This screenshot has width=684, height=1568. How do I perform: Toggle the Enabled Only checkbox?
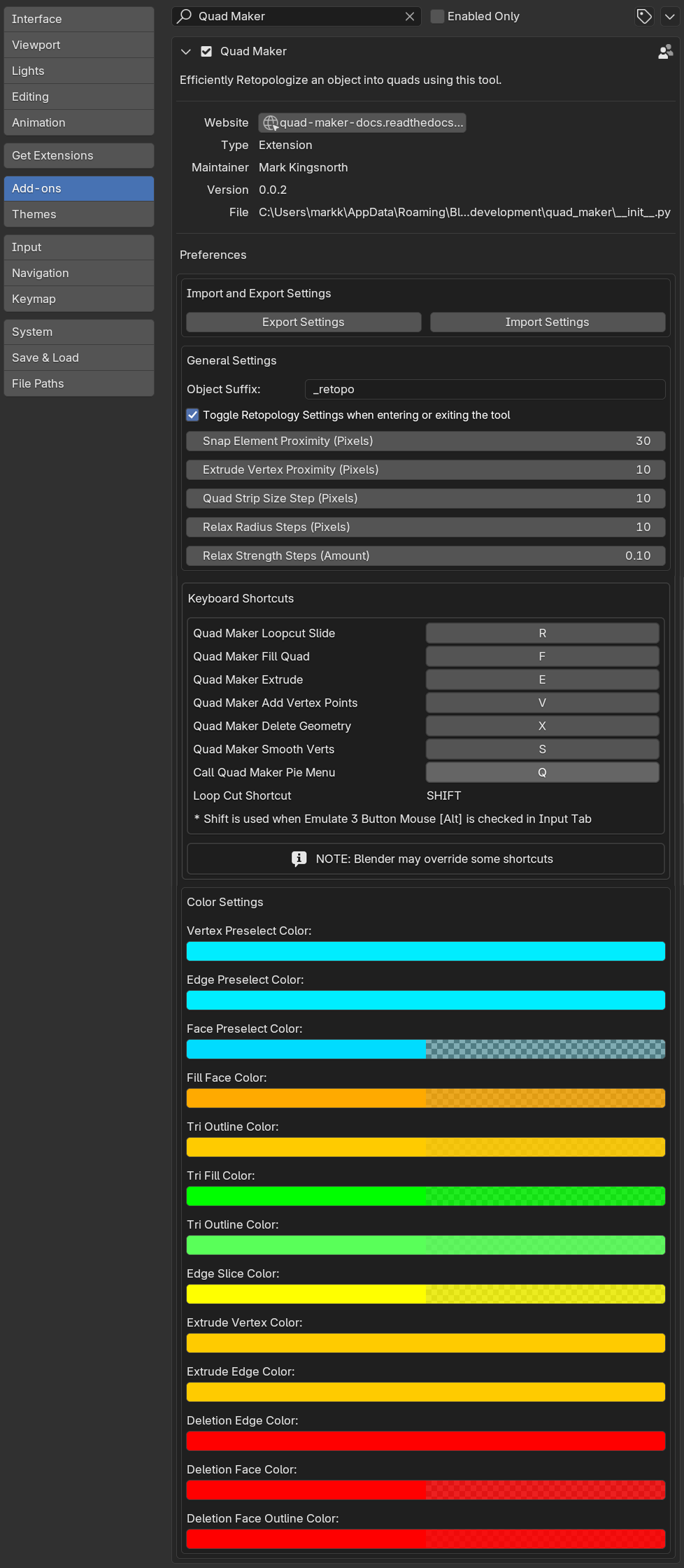pyautogui.click(x=437, y=16)
